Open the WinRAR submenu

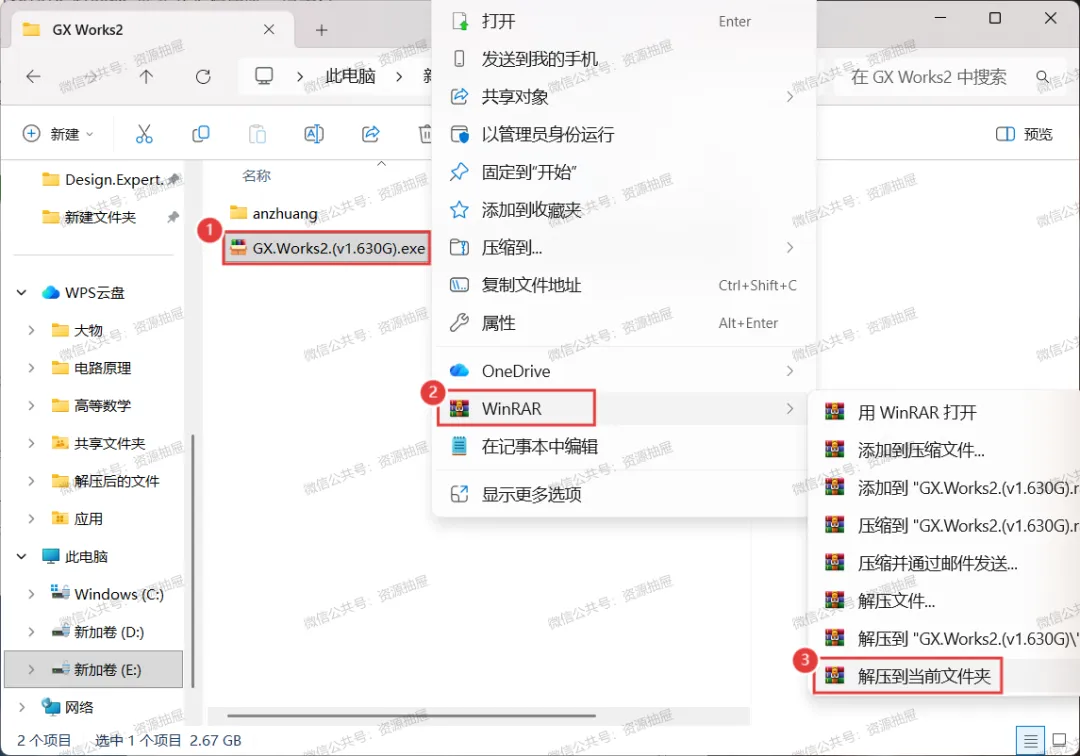point(623,409)
